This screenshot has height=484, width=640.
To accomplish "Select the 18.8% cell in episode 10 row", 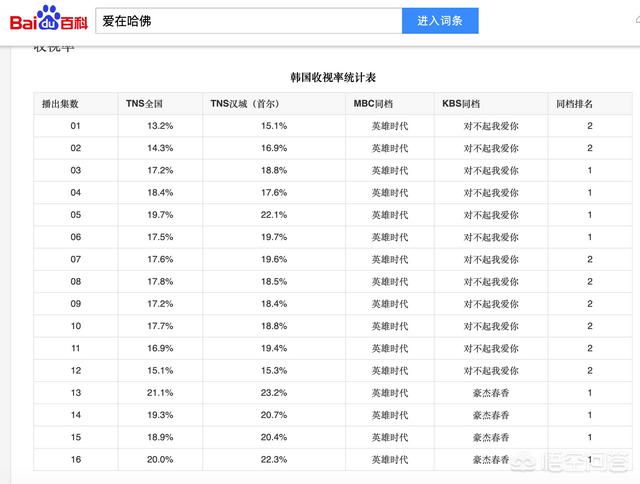I will tap(274, 326).
